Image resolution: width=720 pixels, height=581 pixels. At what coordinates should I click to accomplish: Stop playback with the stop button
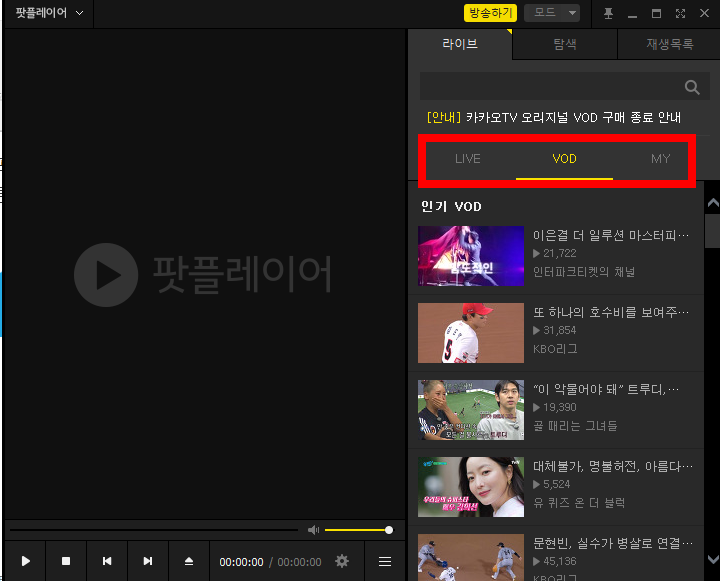66,561
